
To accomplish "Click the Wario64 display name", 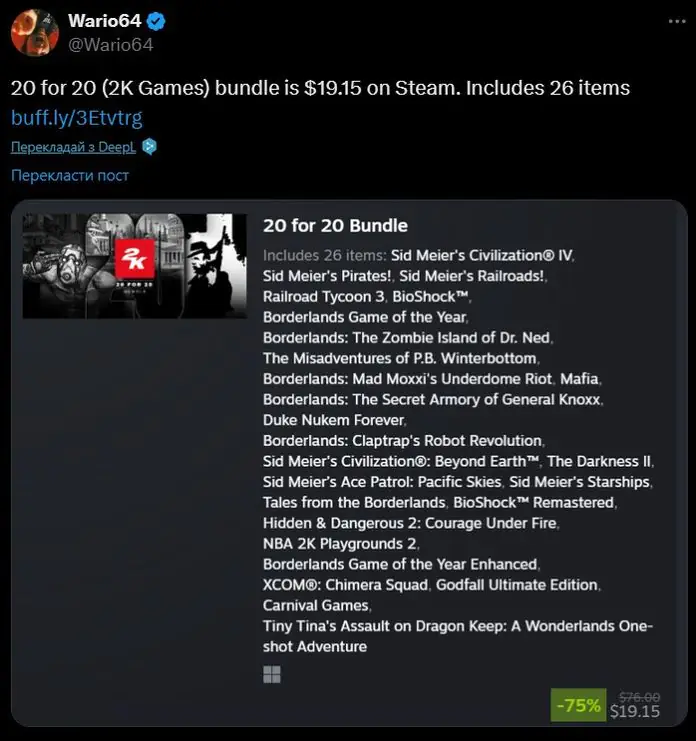I will pyautogui.click(x=104, y=21).
